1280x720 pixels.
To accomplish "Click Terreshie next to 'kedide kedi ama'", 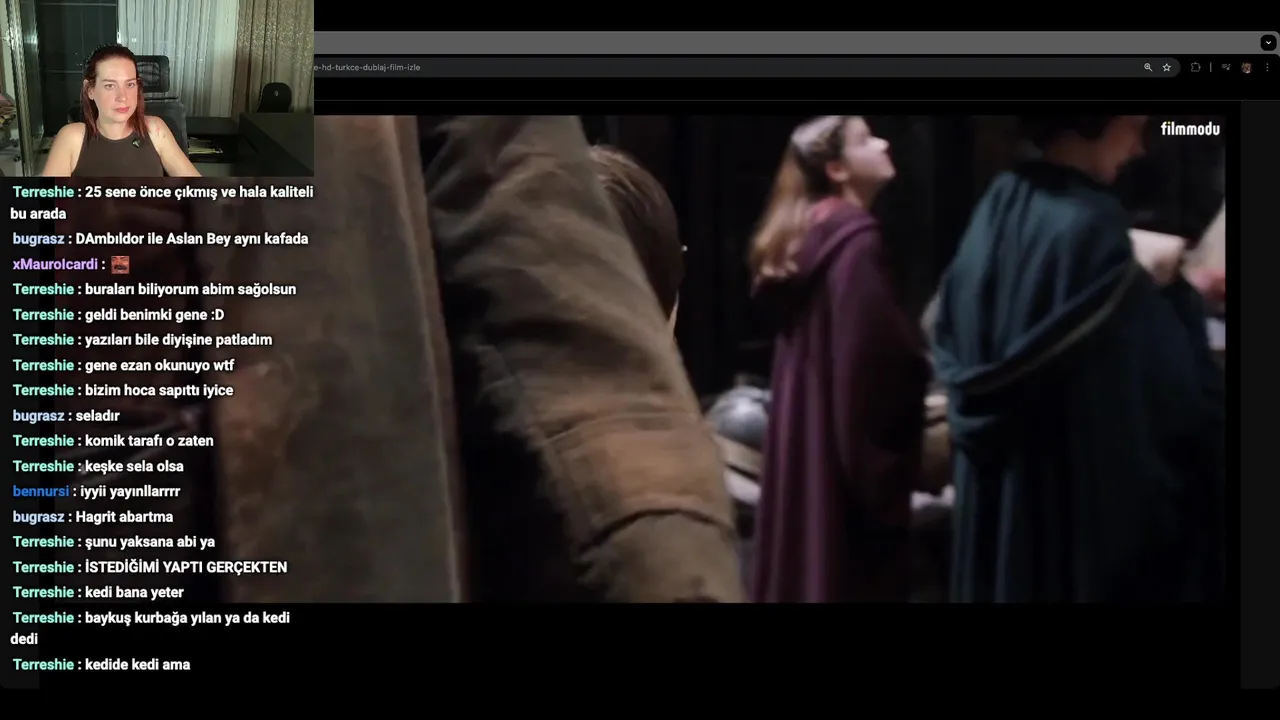I will [44, 664].
